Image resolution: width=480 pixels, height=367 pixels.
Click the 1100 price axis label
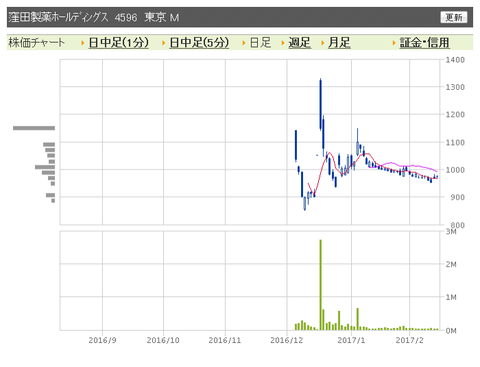(x=455, y=143)
